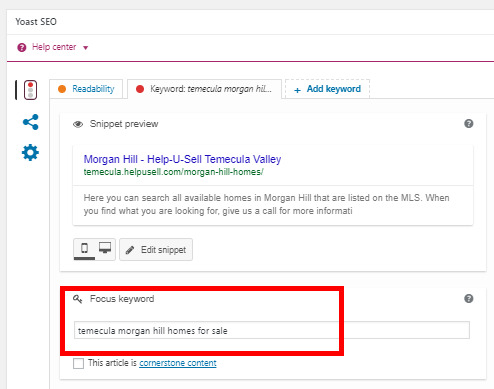Check the cornerstone content checkbox

click(x=79, y=363)
